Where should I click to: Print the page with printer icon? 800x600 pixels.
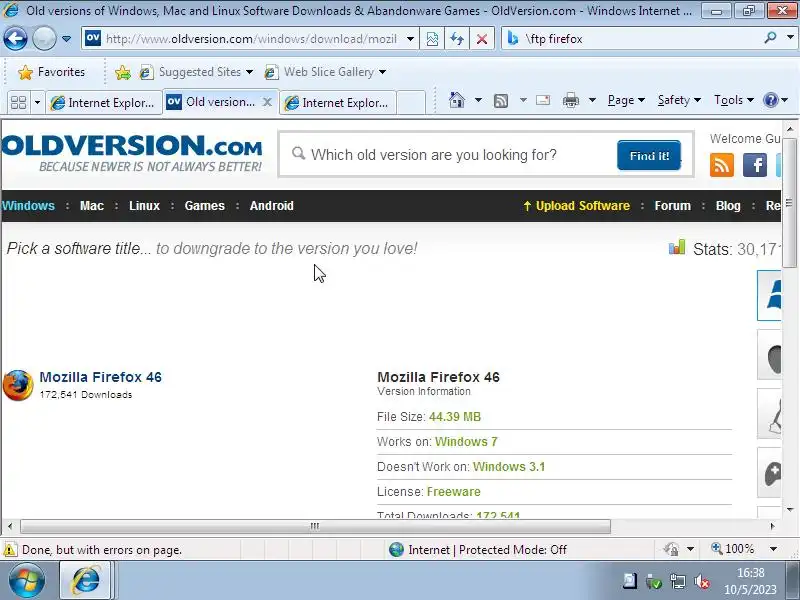point(570,100)
